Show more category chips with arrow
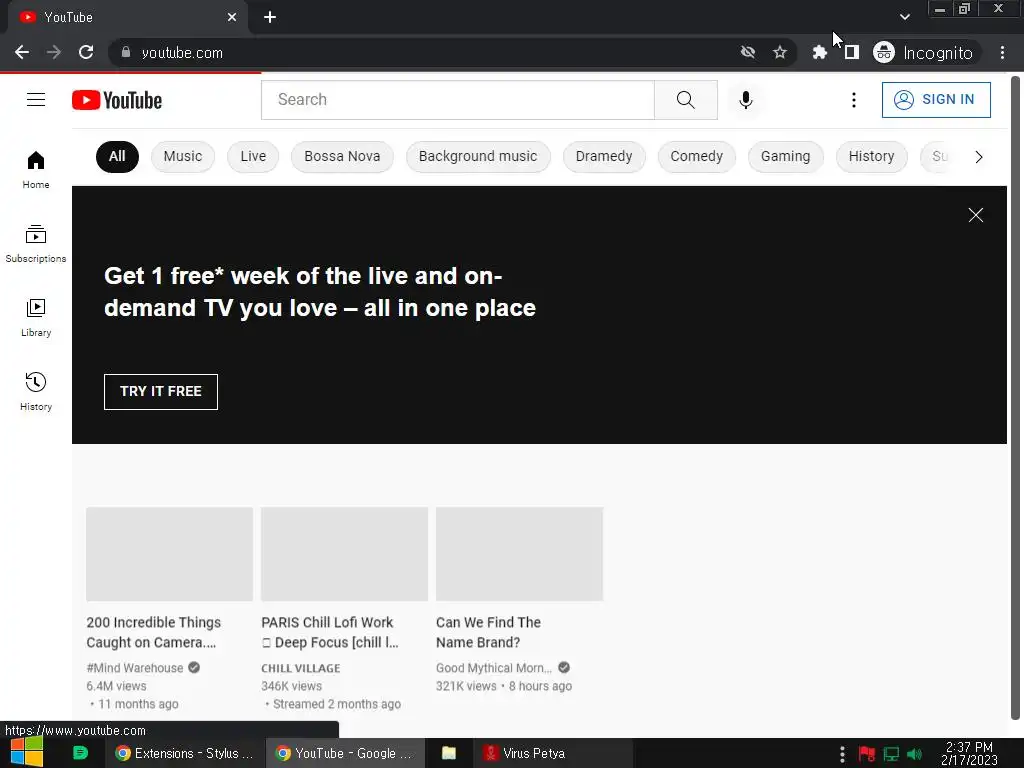Viewport: 1024px width, 768px height. point(978,157)
